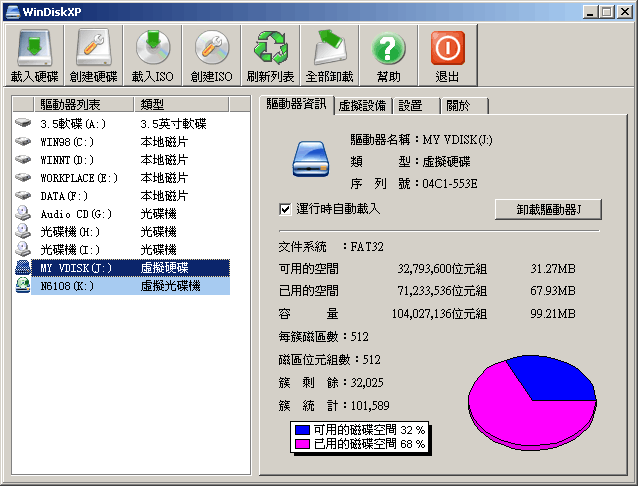The image size is (638, 486).
Task: Click the red 退出 exit icon
Action: [x=448, y=55]
